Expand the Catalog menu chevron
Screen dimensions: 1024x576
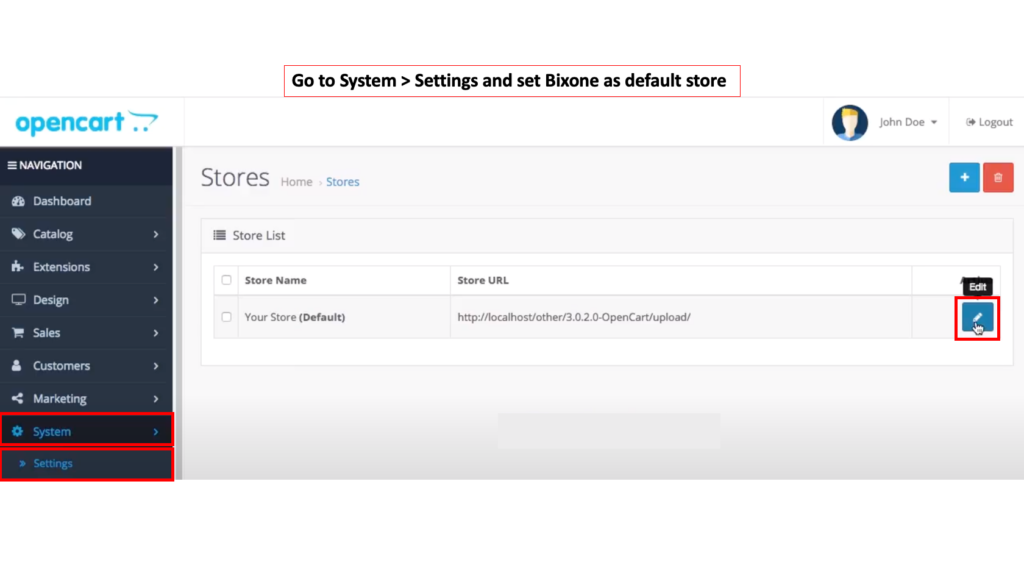156,234
